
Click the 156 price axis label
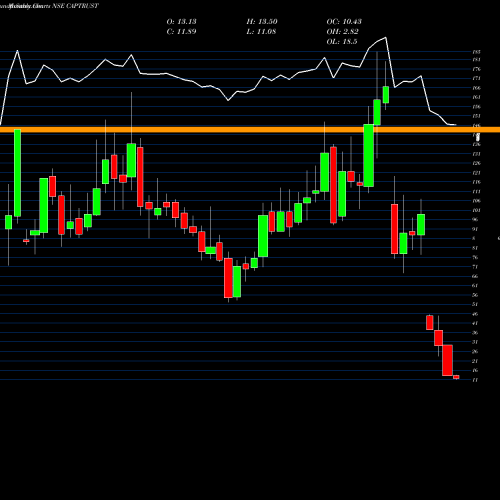tap(476, 107)
